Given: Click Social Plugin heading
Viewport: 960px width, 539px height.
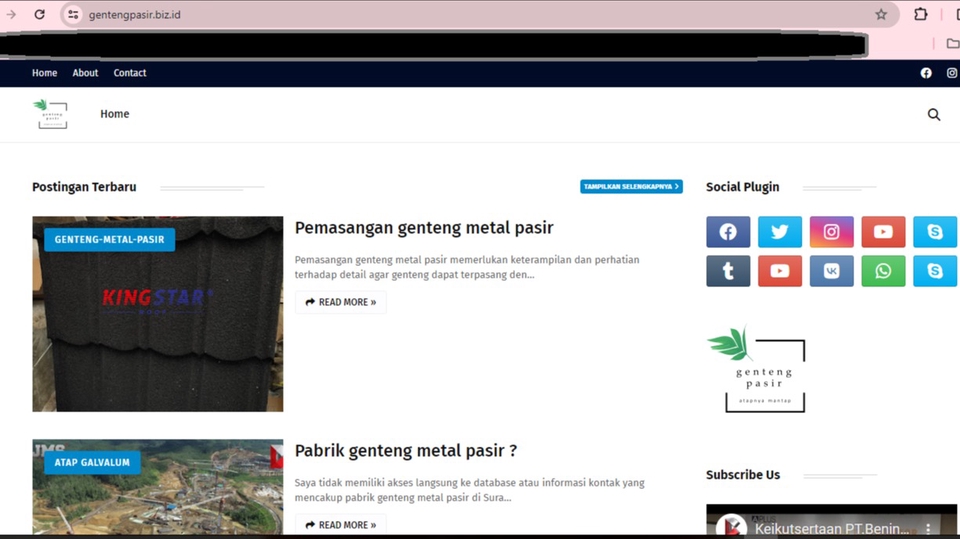Looking at the screenshot, I should point(743,187).
